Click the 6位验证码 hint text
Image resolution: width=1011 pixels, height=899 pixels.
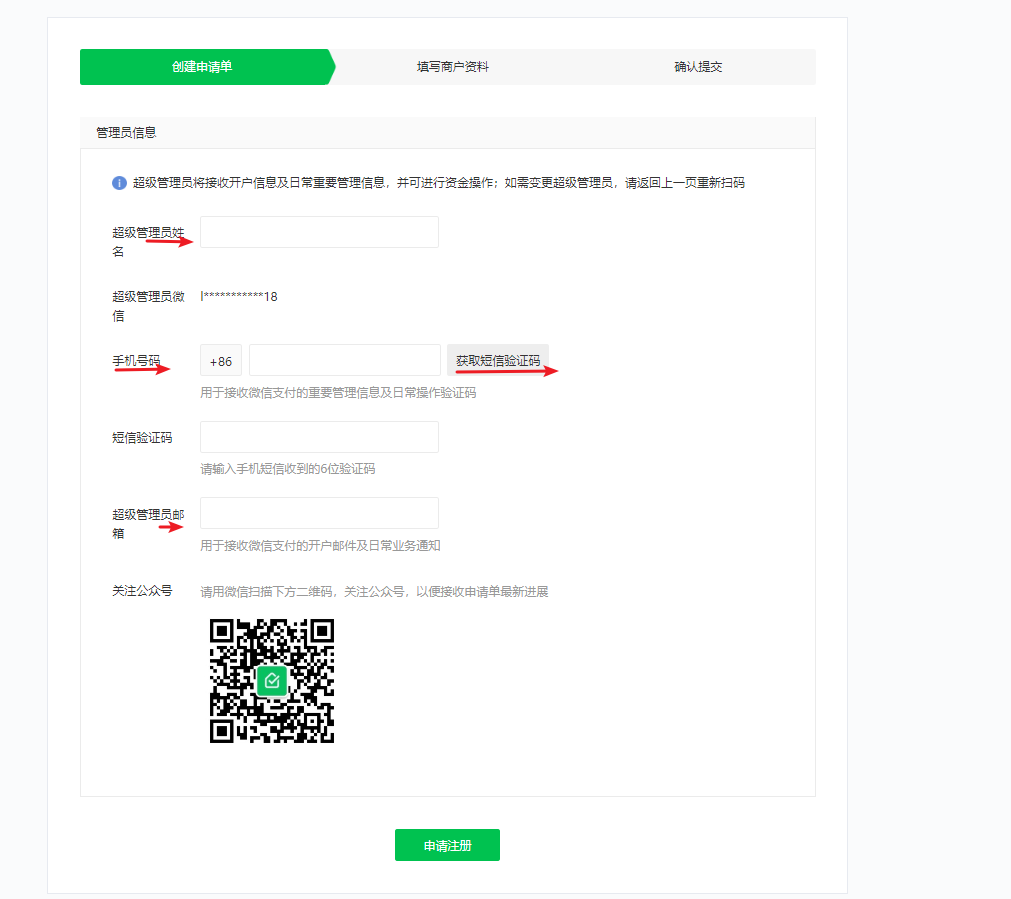[x=288, y=469]
